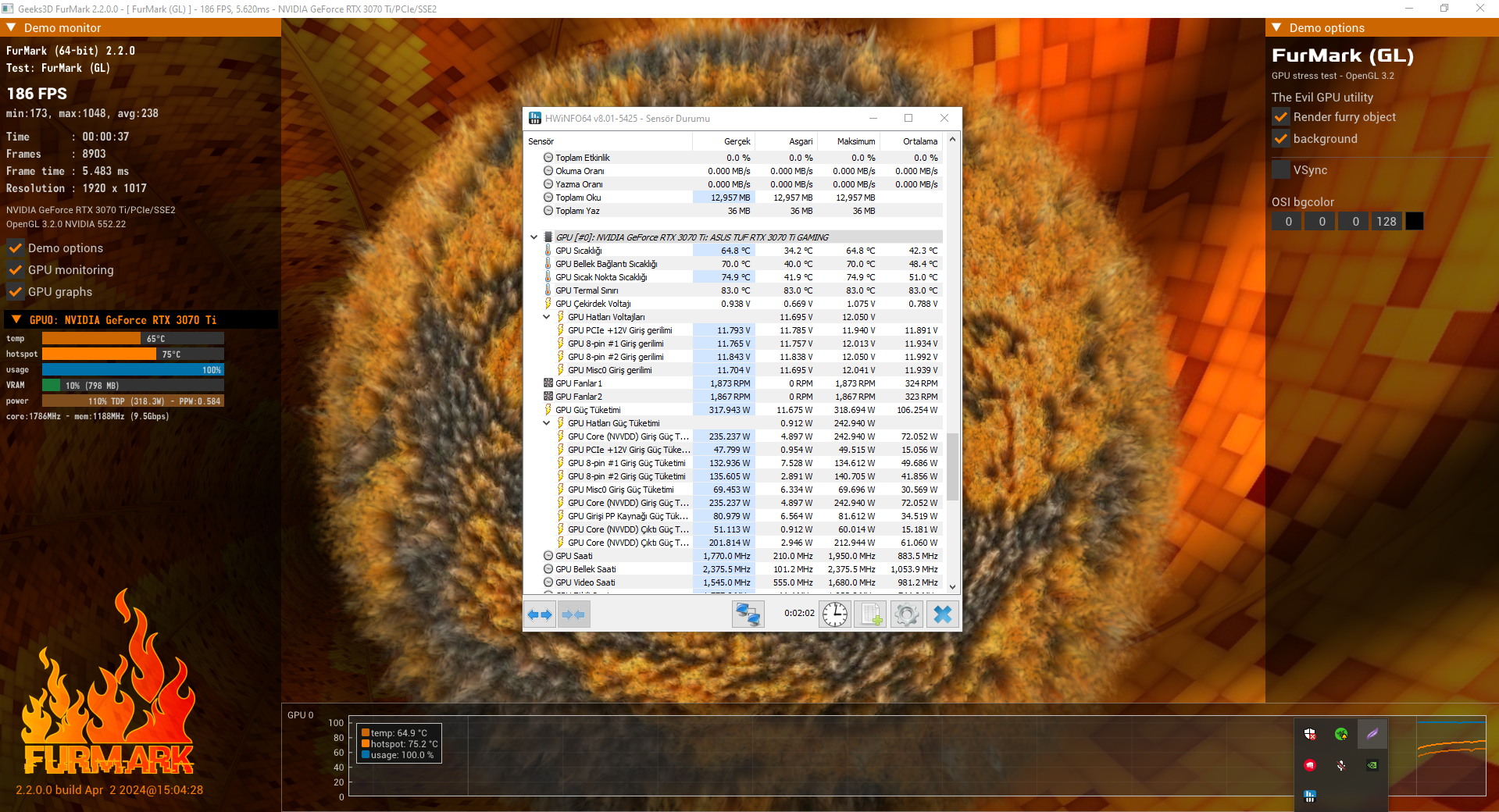This screenshot has height=812, width=1499.
Task: Open HWiNFO sensor settings gear
Action: (907, 614)
